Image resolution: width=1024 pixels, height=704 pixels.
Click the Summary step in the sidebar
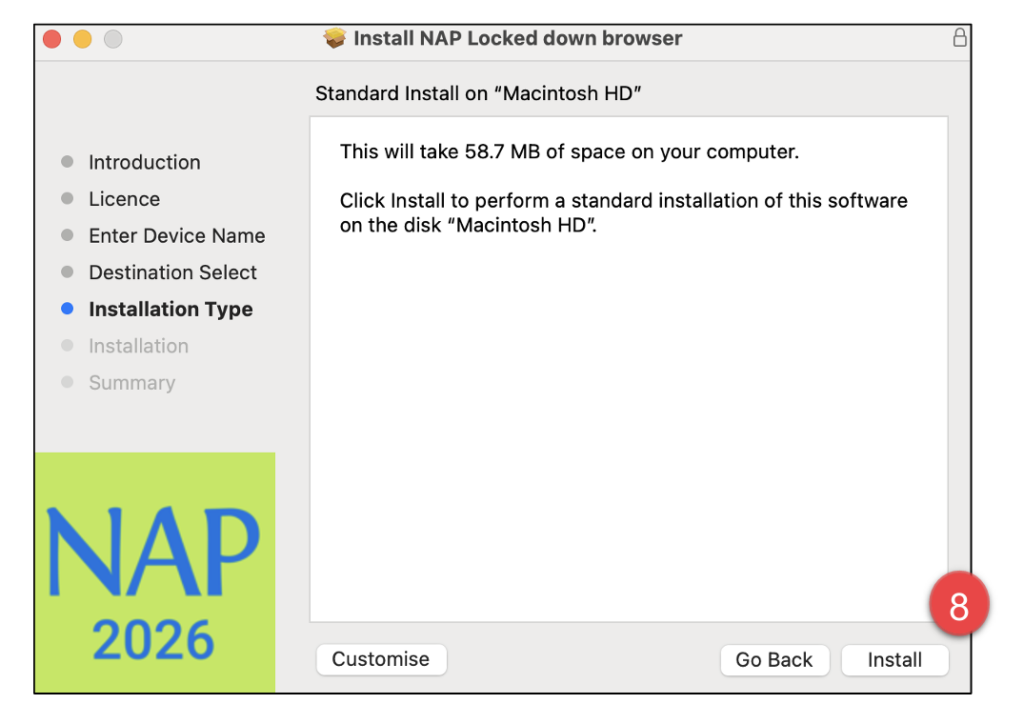click(132, 382)
